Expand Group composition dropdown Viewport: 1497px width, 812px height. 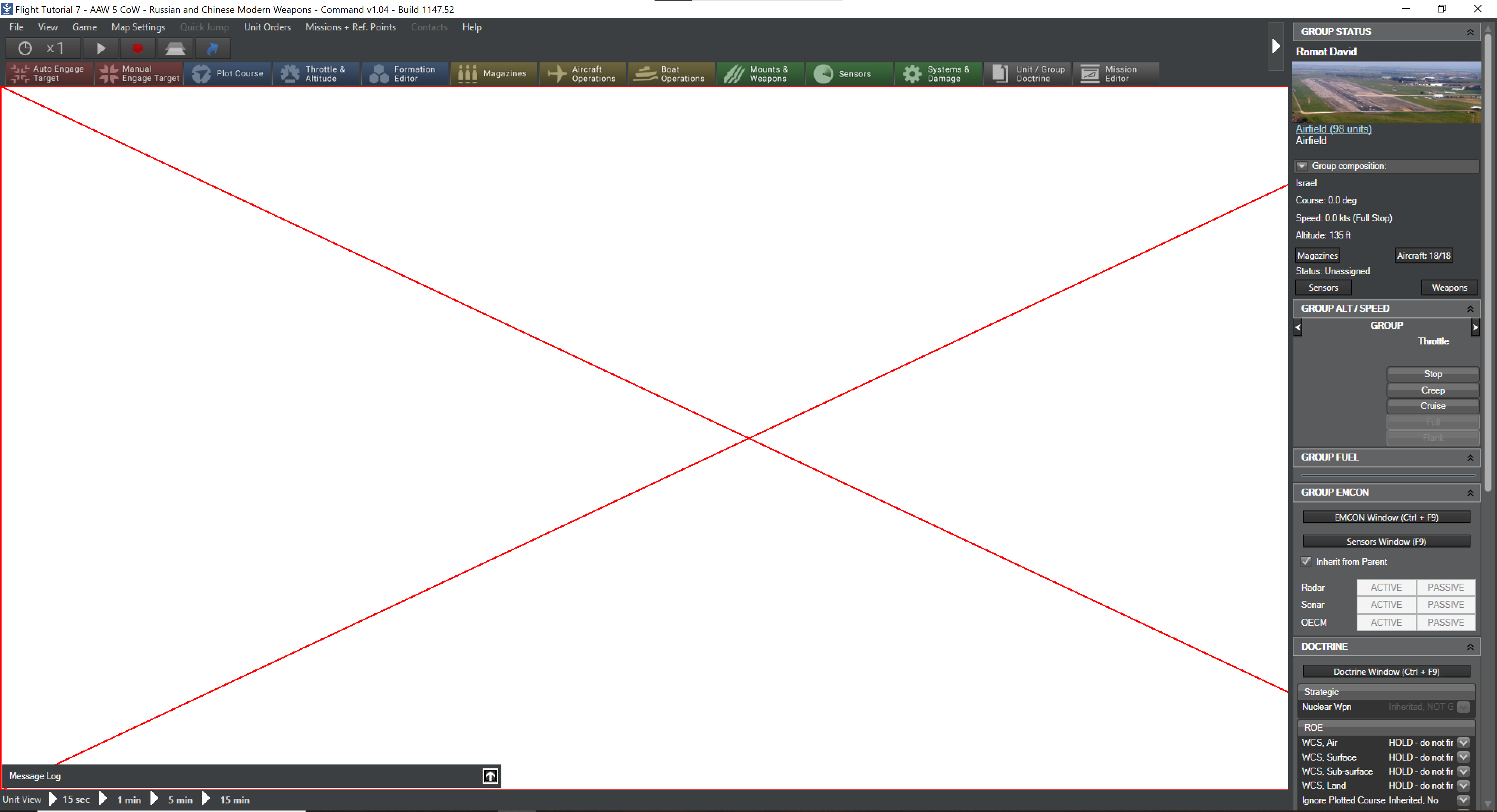(x=1302, y=166)
